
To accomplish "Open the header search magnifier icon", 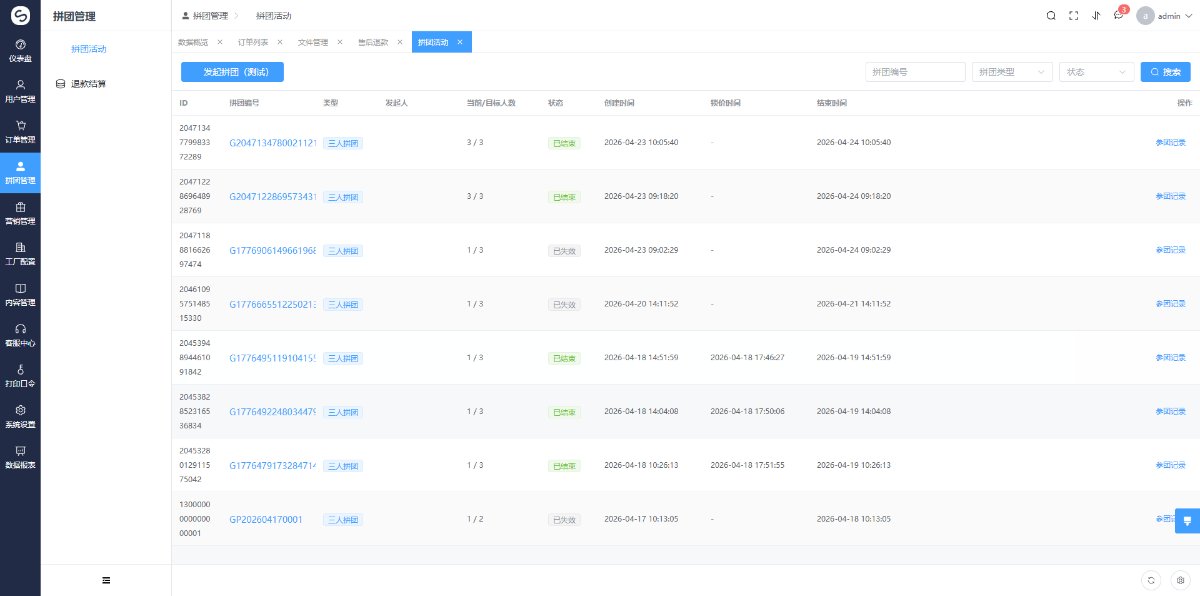I will 1051,16.
